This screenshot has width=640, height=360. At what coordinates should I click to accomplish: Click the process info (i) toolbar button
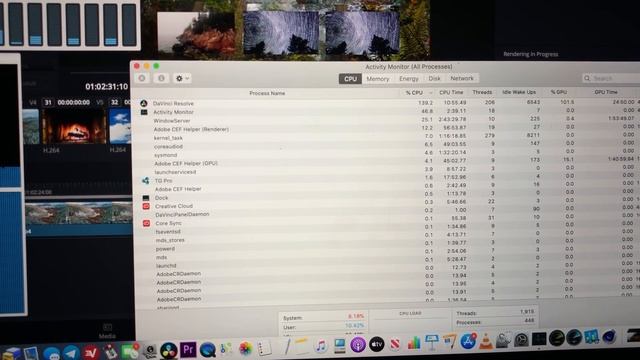(x=161, y=78)
